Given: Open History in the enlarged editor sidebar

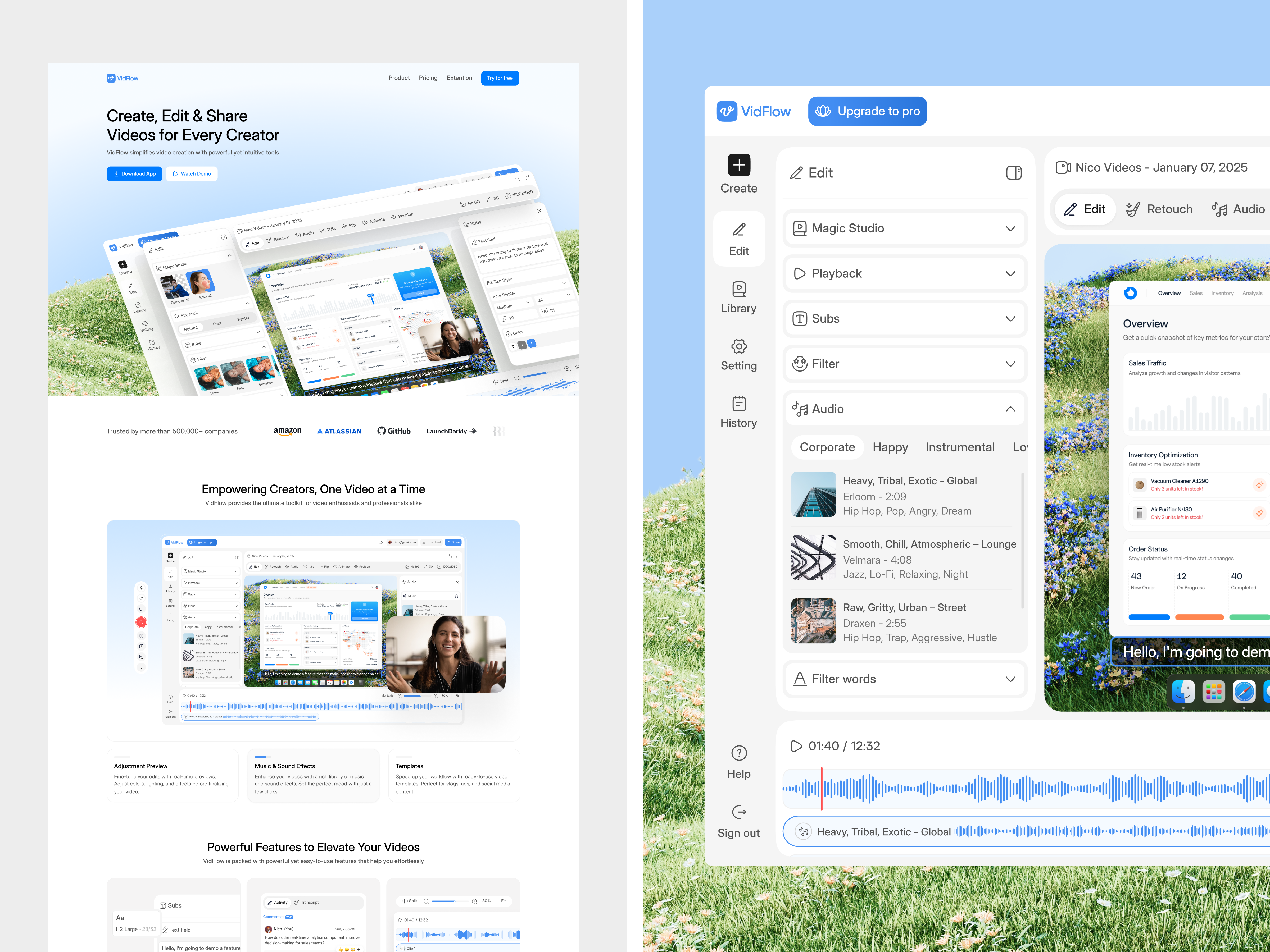Looking at the screenshot, I should point(739,412).
